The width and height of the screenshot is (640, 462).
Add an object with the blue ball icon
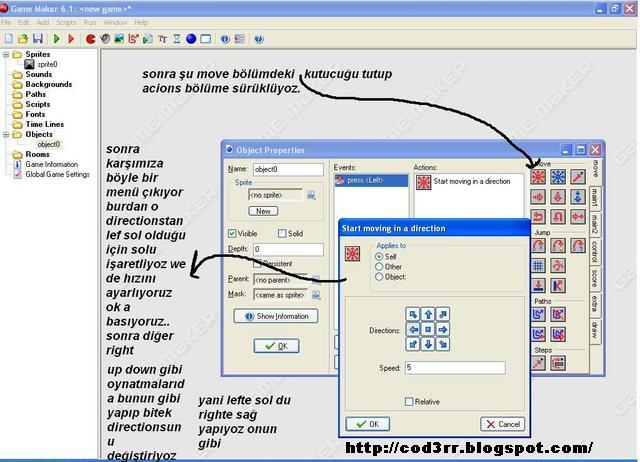[191, 39]
